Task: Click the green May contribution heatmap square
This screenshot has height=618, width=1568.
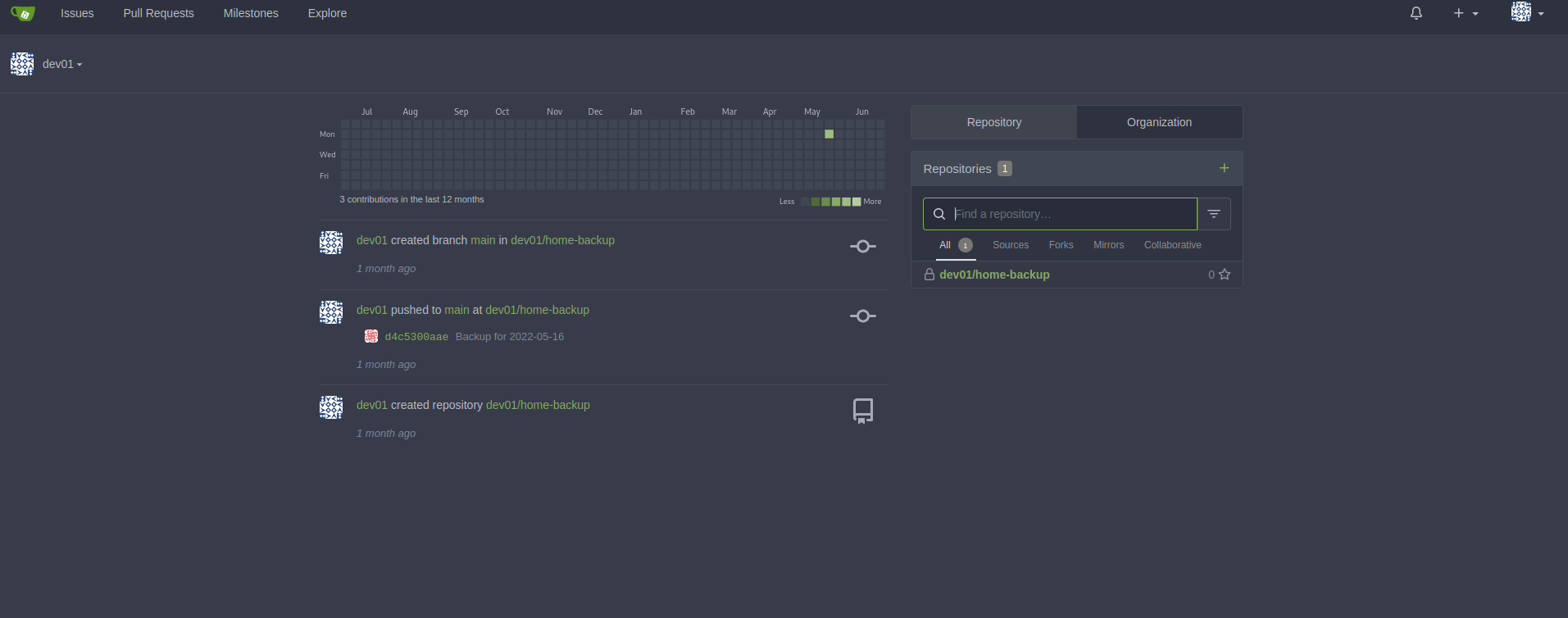Action: pos(829,134)
